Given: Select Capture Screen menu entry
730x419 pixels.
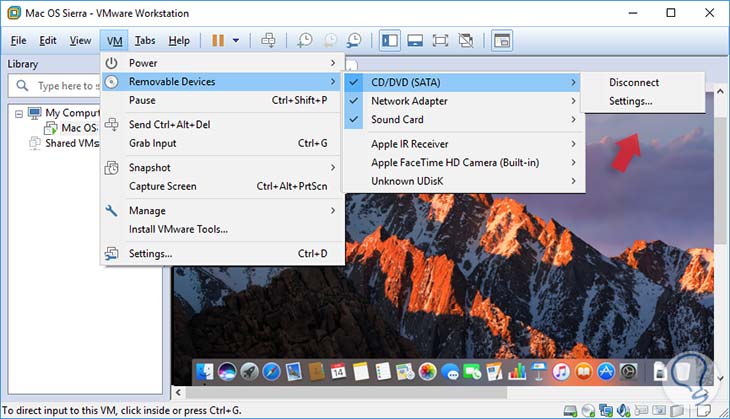Looking at the screenshot, I should [x=223, y=186].
